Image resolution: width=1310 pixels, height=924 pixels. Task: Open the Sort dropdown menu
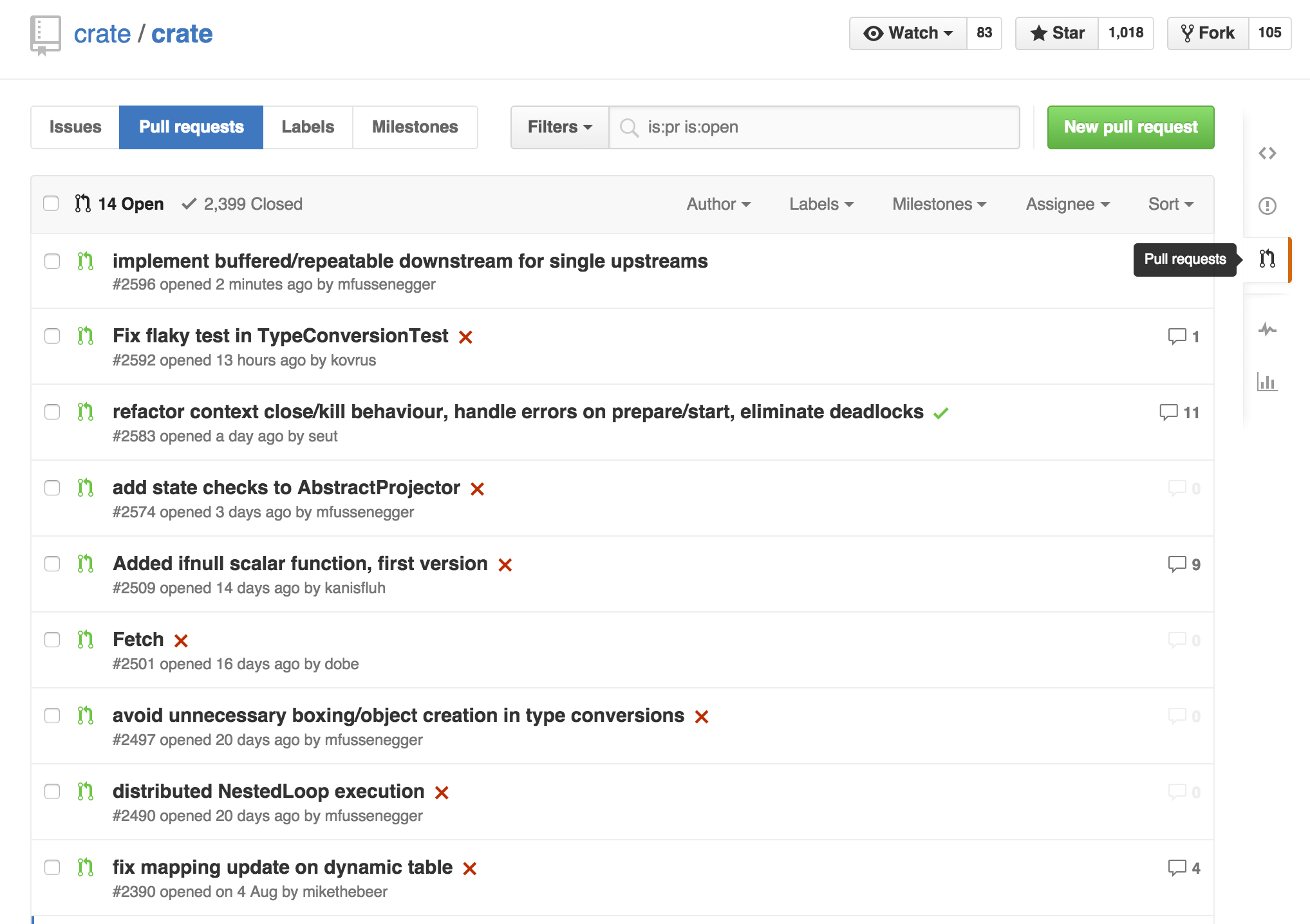[1170, 205]
